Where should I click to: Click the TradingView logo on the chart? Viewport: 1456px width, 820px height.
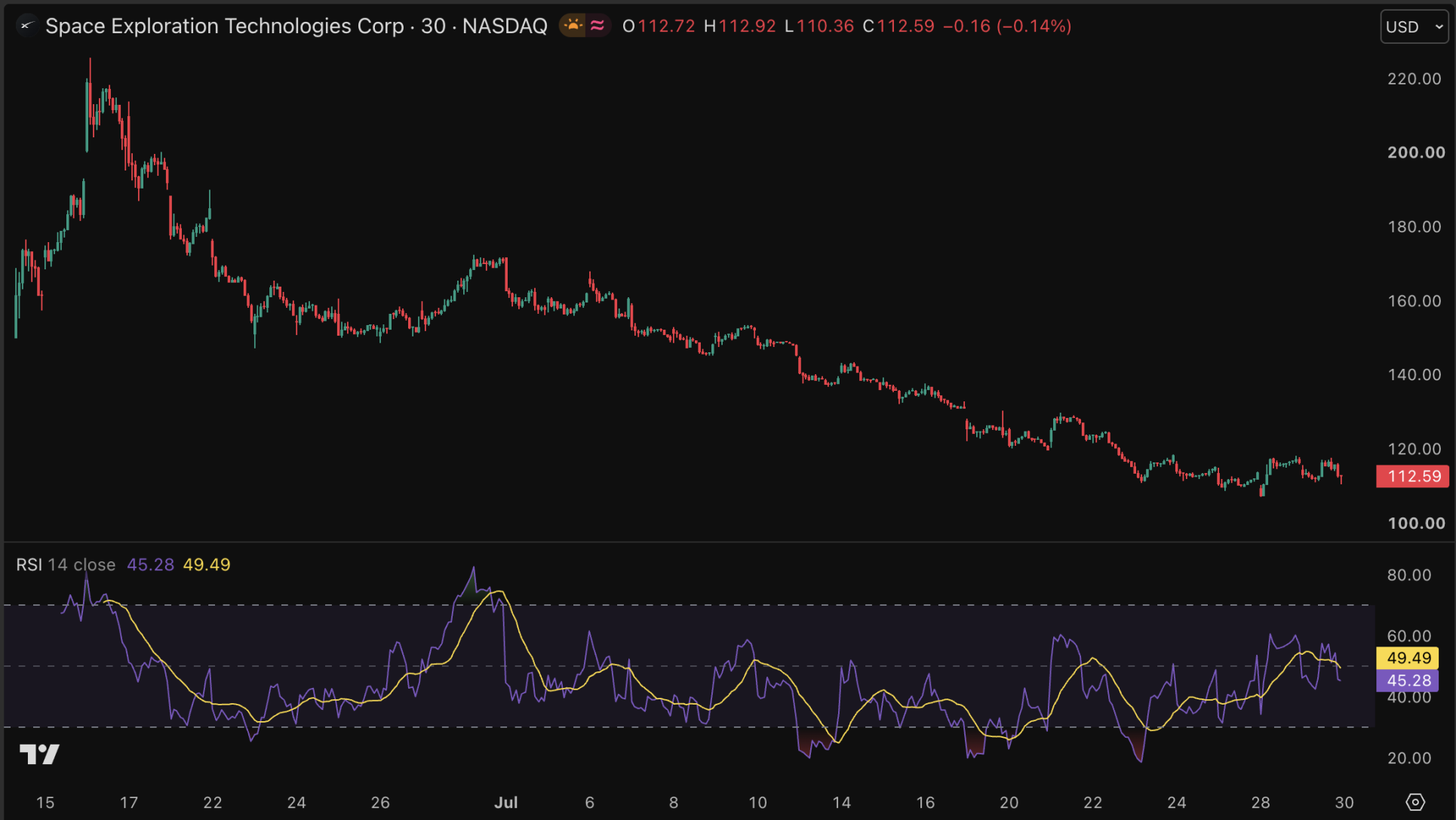pos(39,754)
